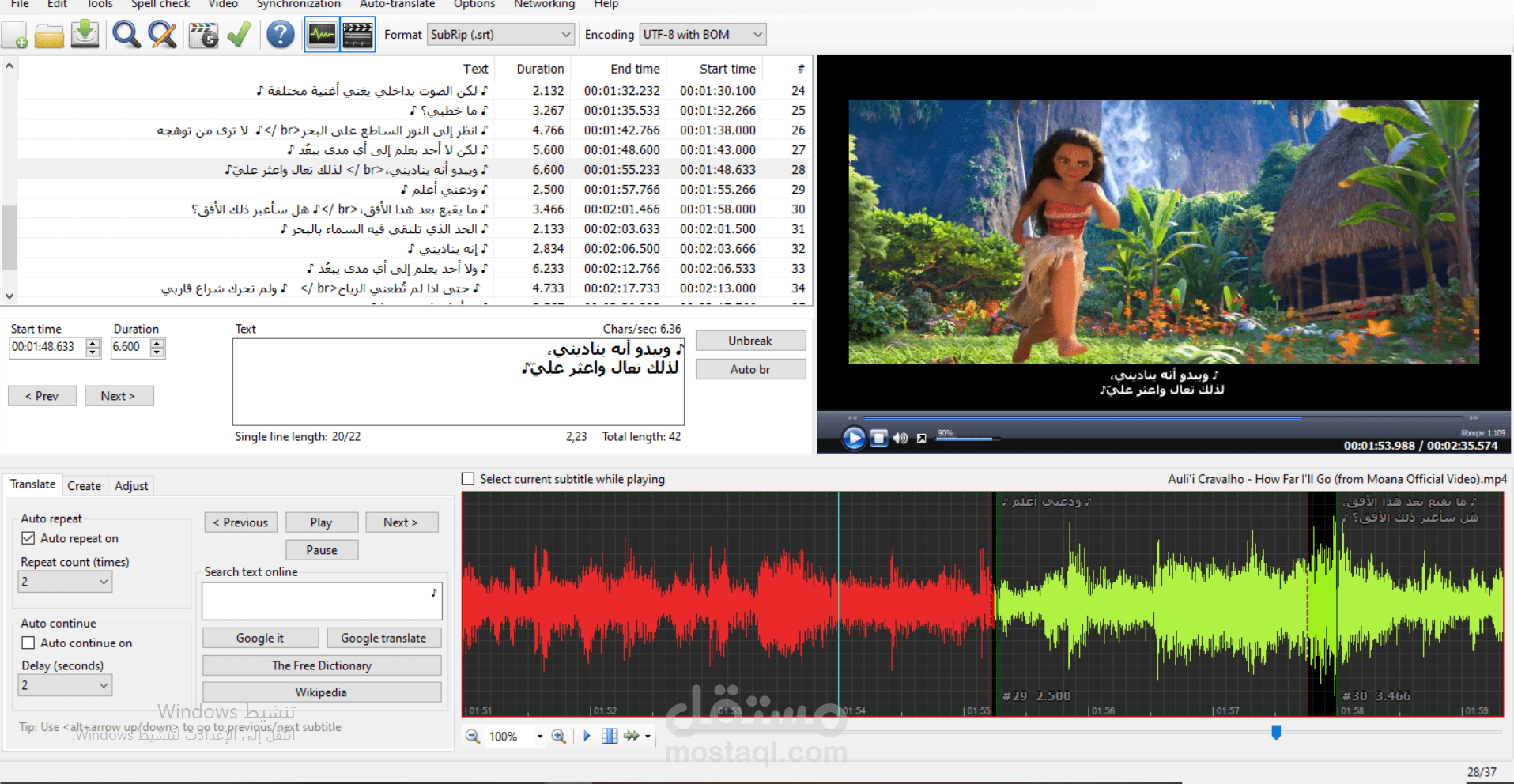This screenshot has width=1514, height=784.
Task: Switch to the Adjust tab
Action: pyautogui.click(x=131, y=486)
